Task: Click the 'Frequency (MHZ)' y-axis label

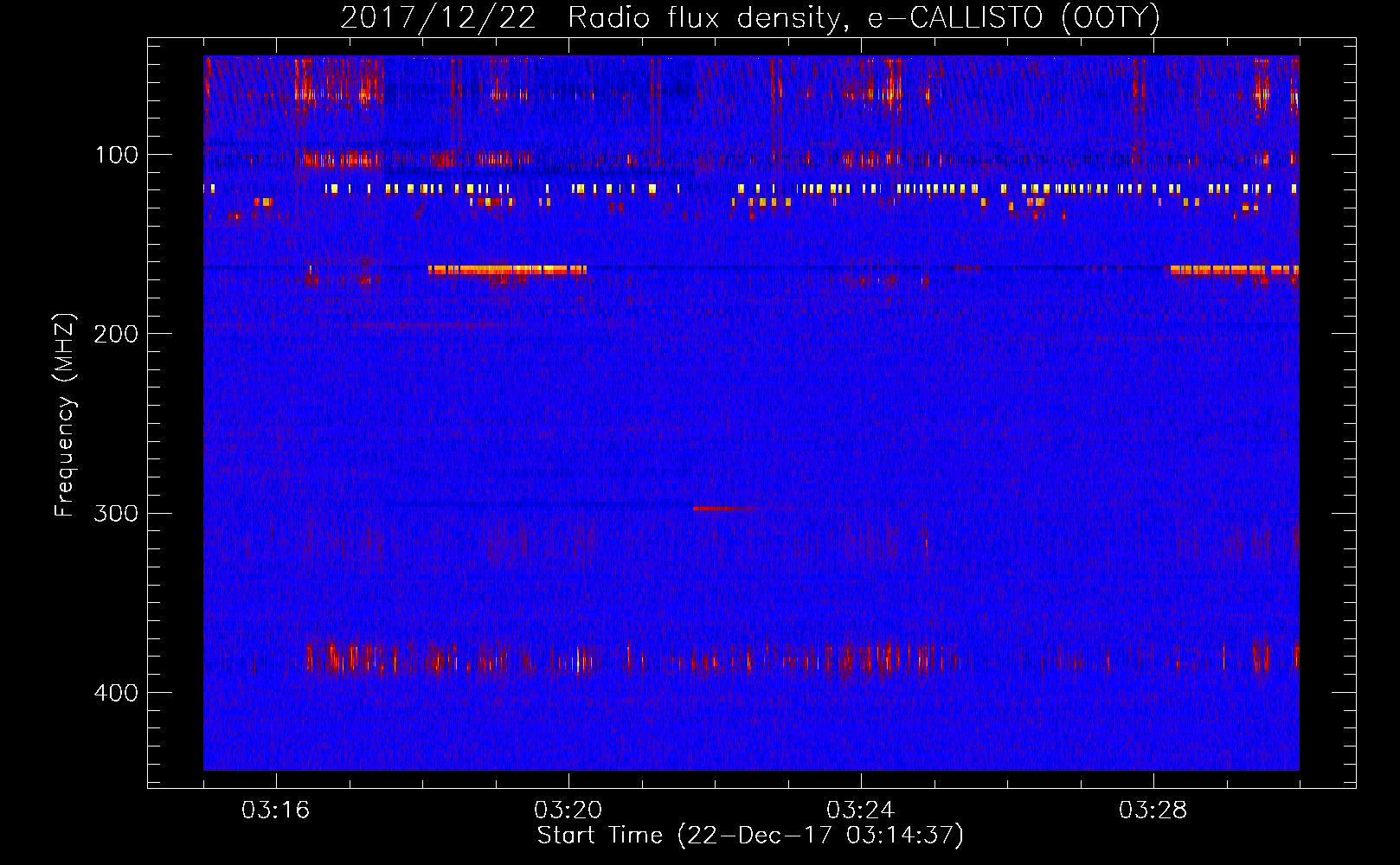Action: (x=65, y=415)
